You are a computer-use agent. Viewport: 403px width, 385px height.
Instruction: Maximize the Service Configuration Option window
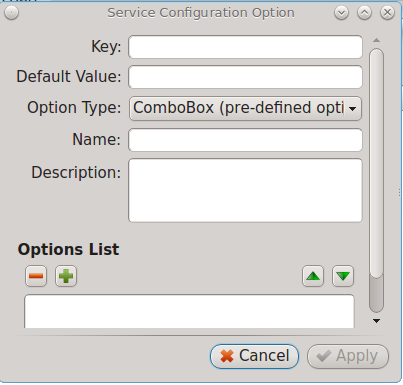coord(364,13)
